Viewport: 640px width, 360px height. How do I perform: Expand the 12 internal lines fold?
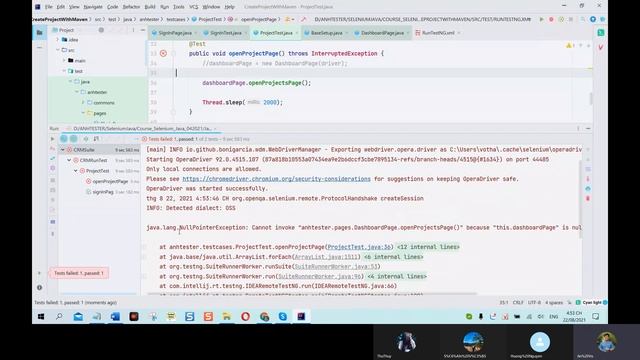point(428,247)
